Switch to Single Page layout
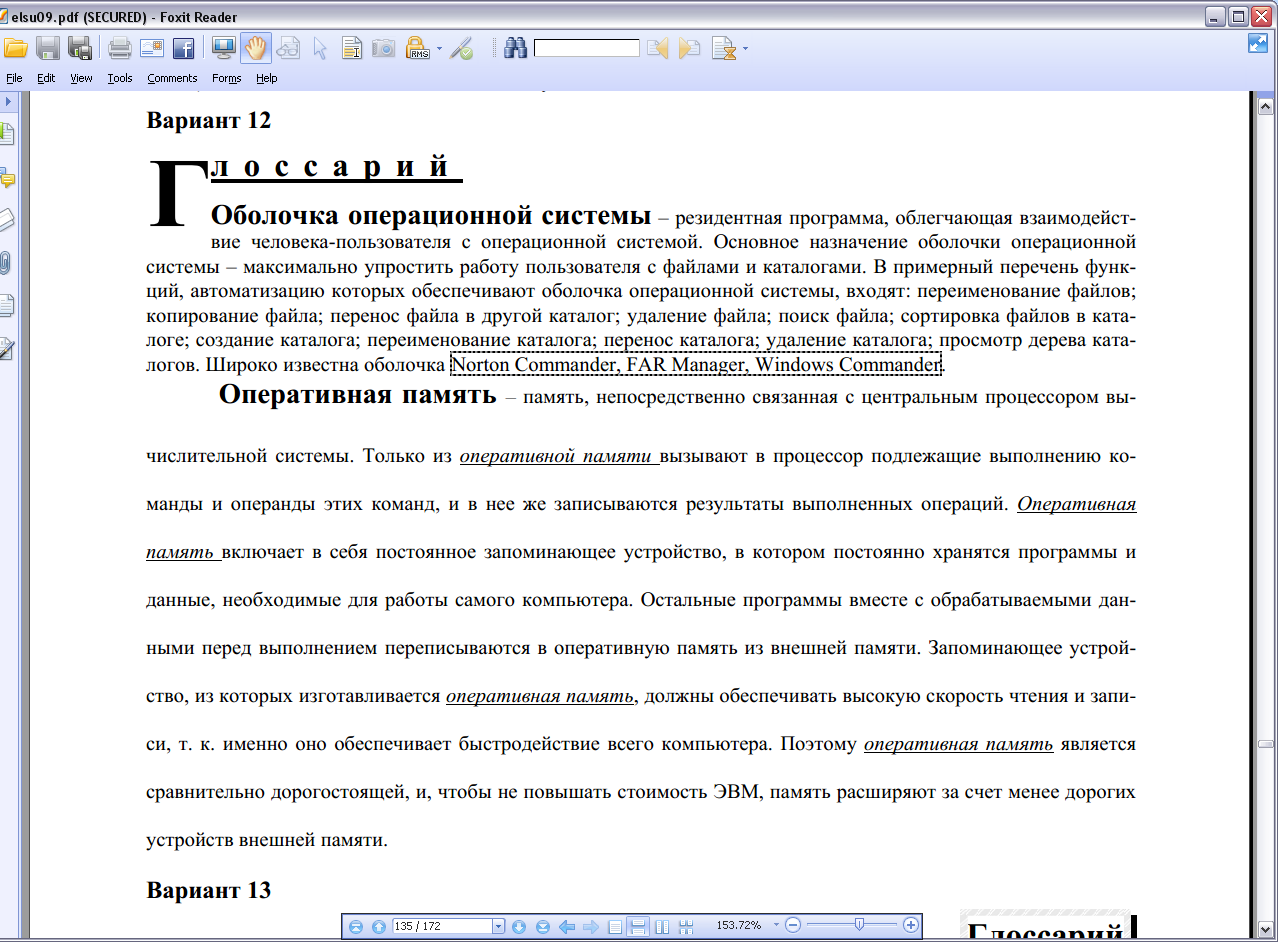The image size is (1278, 942). (615, 927)
